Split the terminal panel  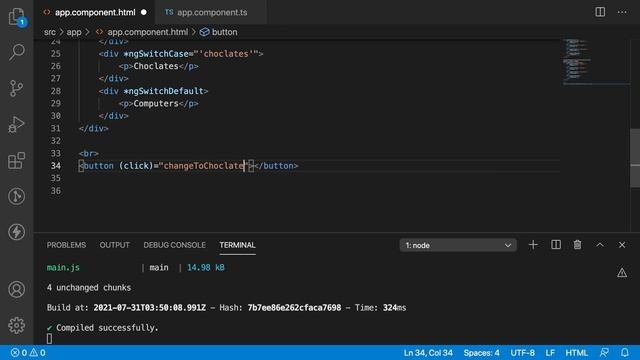[556, 245]
